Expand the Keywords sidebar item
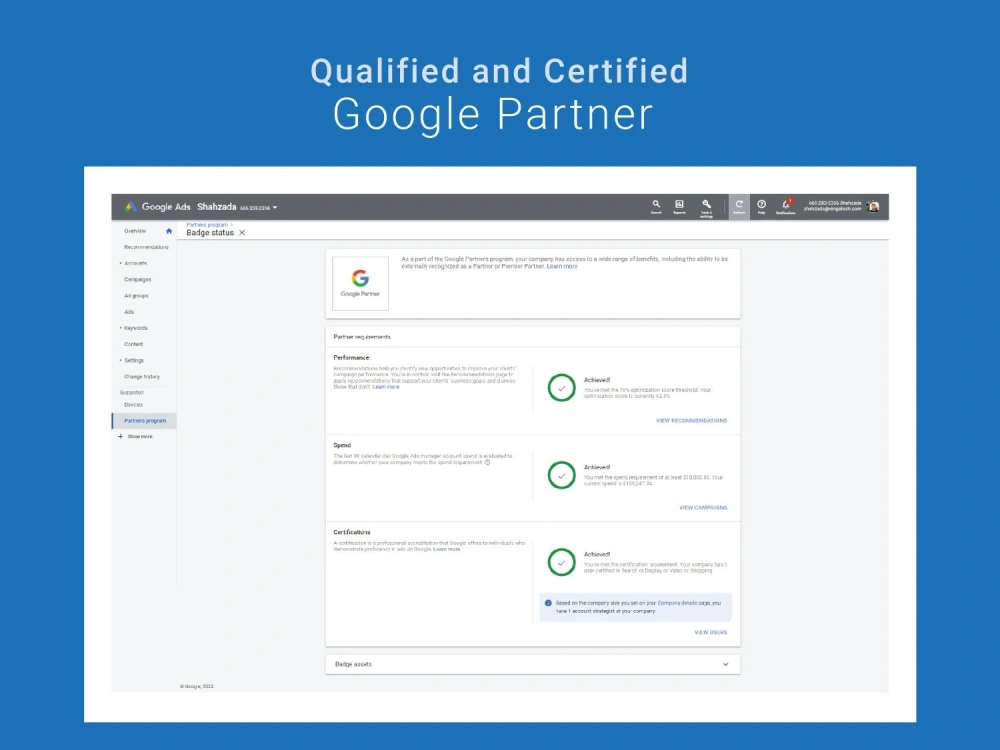1000x750 pixels. coord(121,328)
